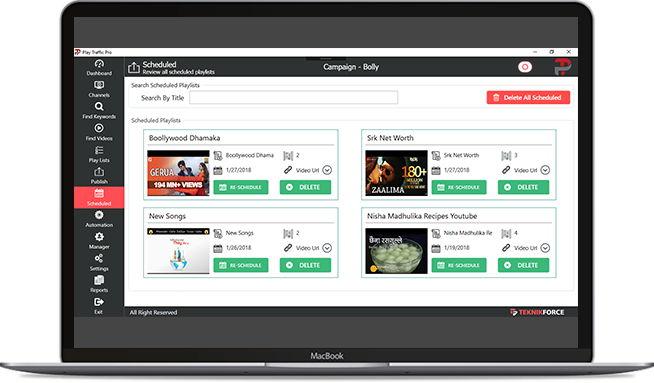Expand Video Url dropdown for New Songs
This screenshot has height=383, width=654.
327,248
